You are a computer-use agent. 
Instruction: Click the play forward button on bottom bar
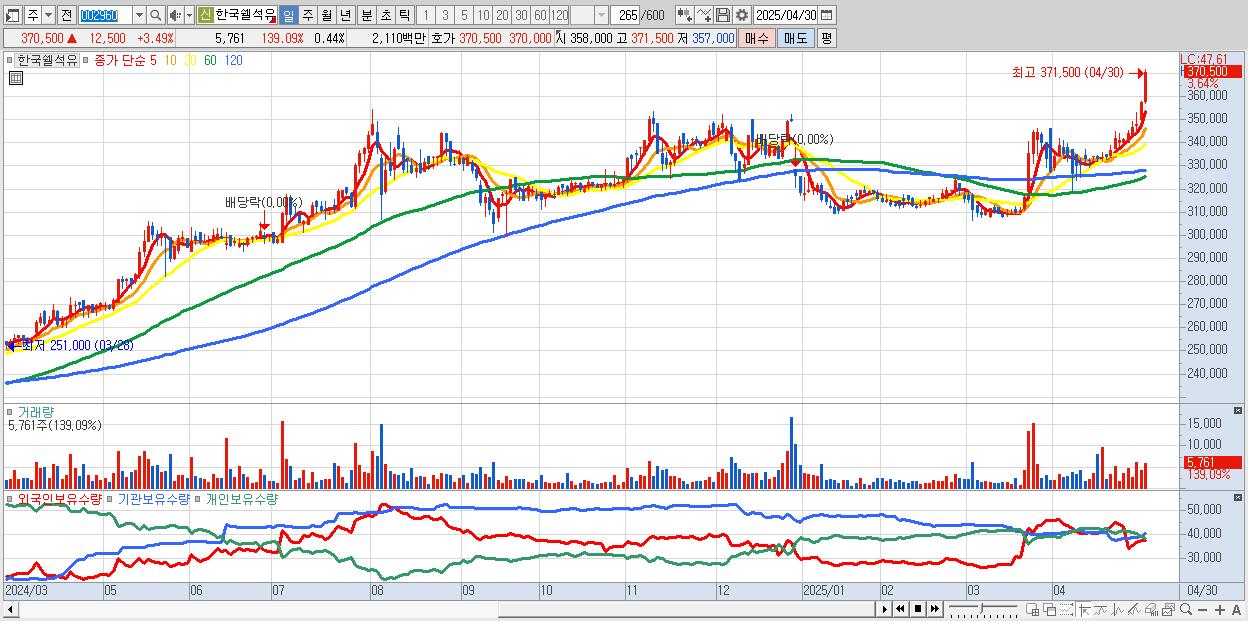click(x=884, y=609)
